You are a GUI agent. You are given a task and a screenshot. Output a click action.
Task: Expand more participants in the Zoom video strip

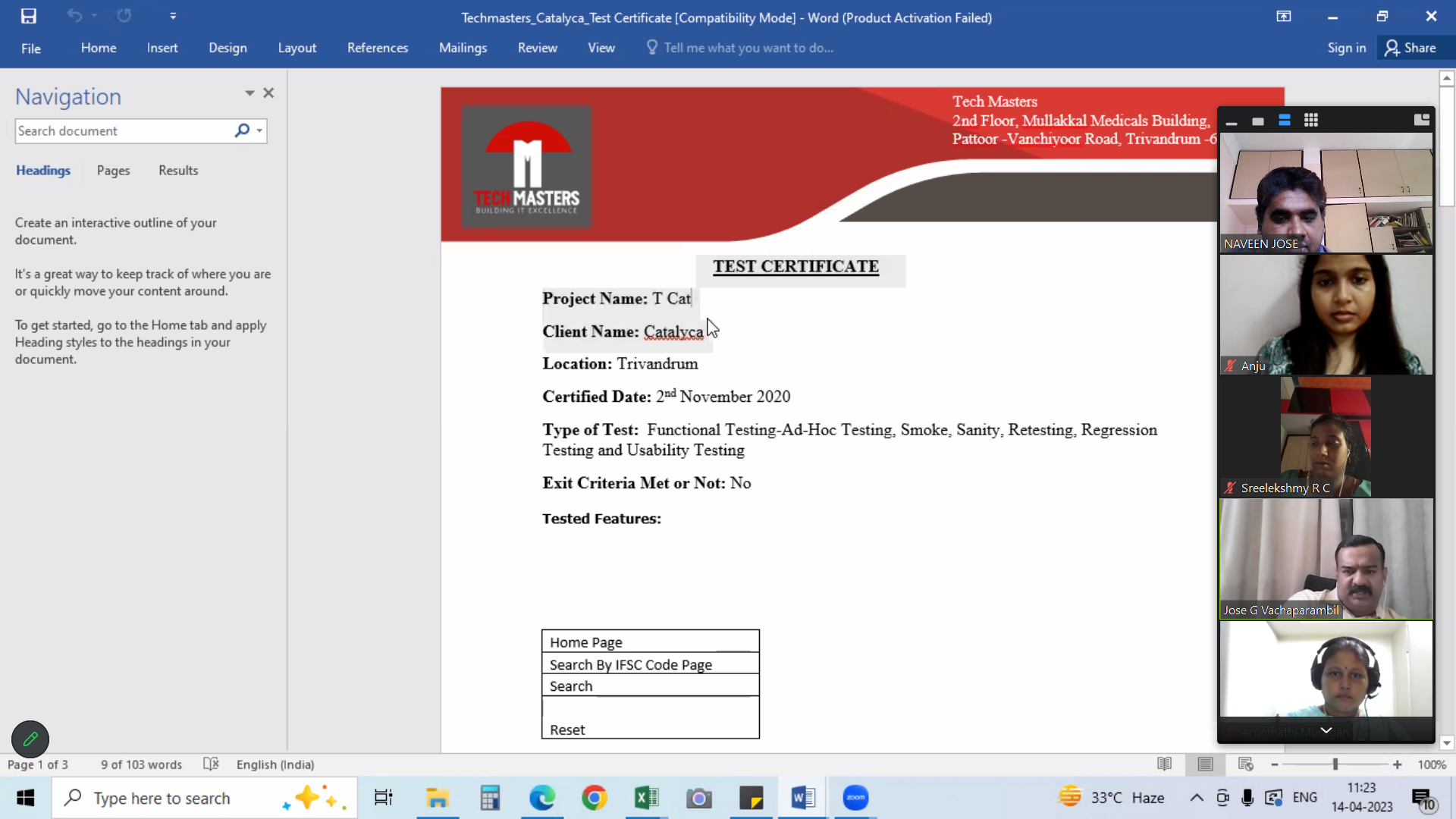(1326, 730)
